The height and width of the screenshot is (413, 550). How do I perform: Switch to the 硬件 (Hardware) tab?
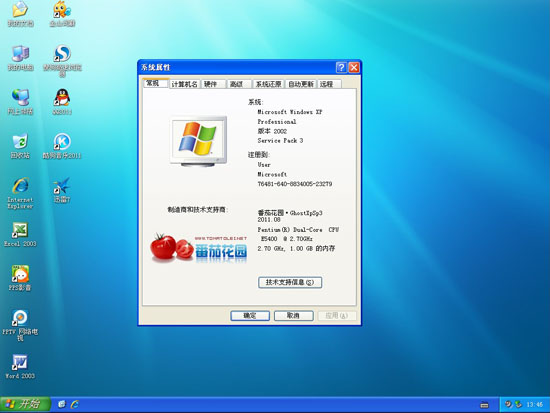click(x=213, y=84)
